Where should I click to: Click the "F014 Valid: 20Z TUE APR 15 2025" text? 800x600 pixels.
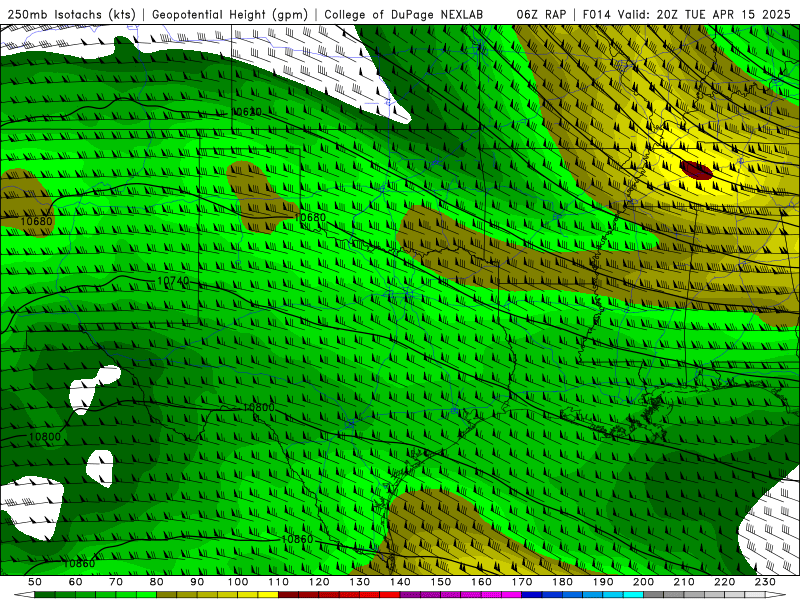tap(686, 14)
